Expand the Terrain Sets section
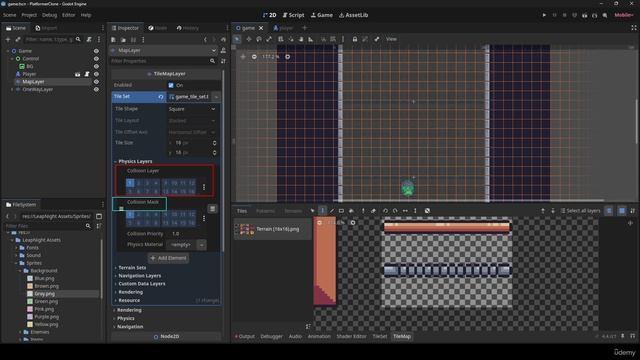640x360 pixels. click(131, 268)
